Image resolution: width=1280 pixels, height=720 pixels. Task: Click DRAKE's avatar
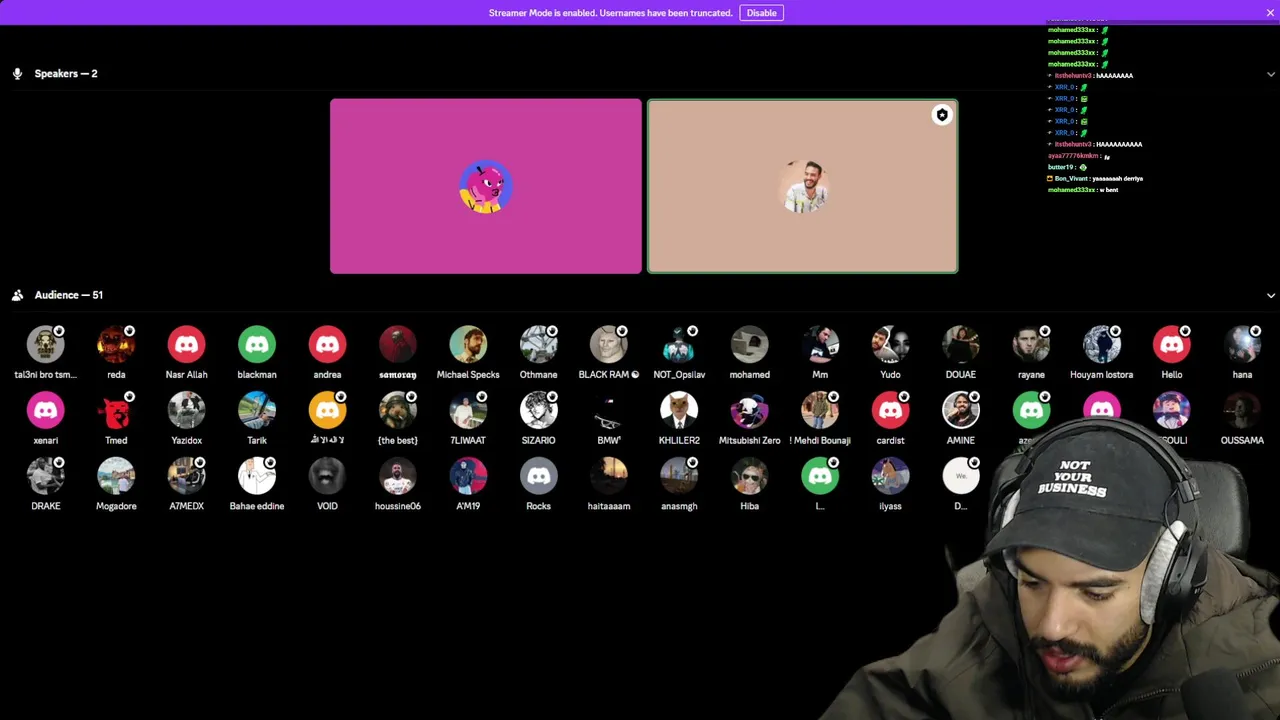(x=46, y=477)
